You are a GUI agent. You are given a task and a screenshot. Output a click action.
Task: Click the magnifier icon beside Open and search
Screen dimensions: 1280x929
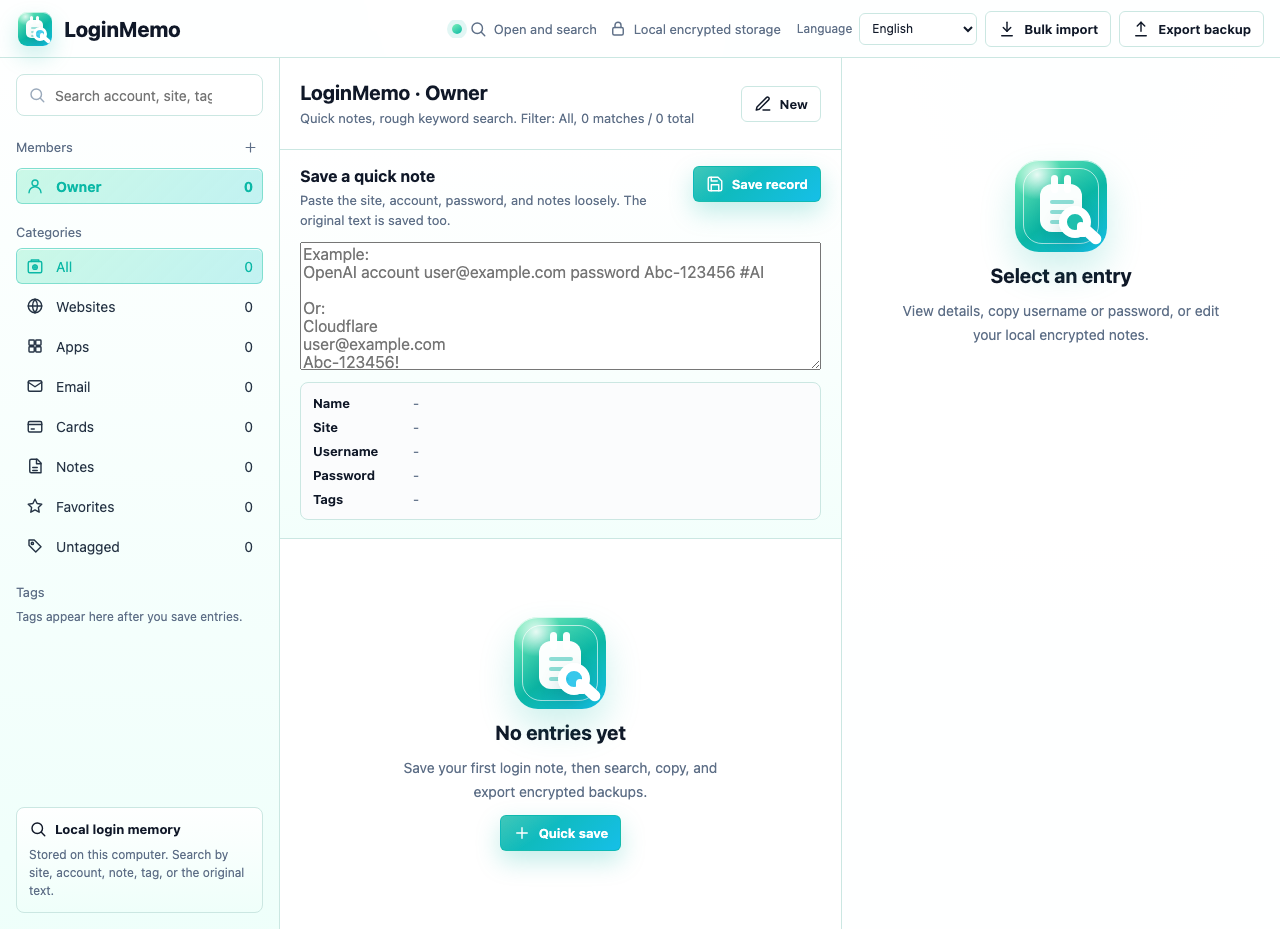pyautogui.click(x=478, y=29)
